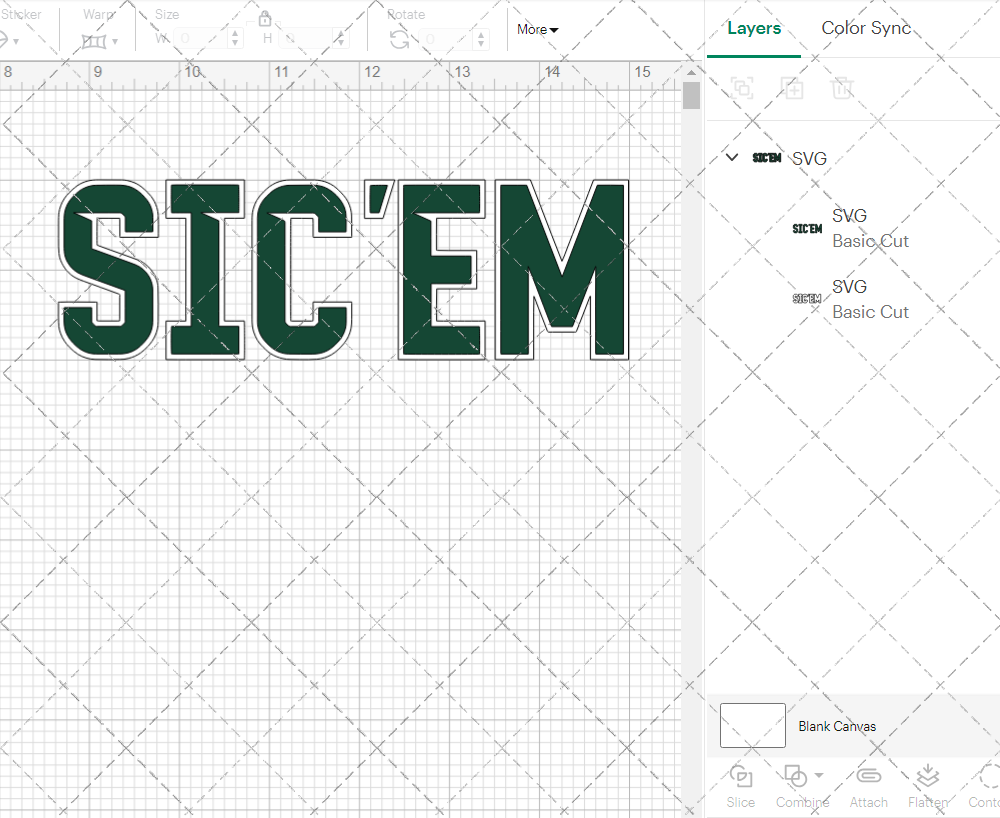Viewport: 1000px width, 818px height.
Task: Switch to the Color Sync tab
Action: point(865,28)
